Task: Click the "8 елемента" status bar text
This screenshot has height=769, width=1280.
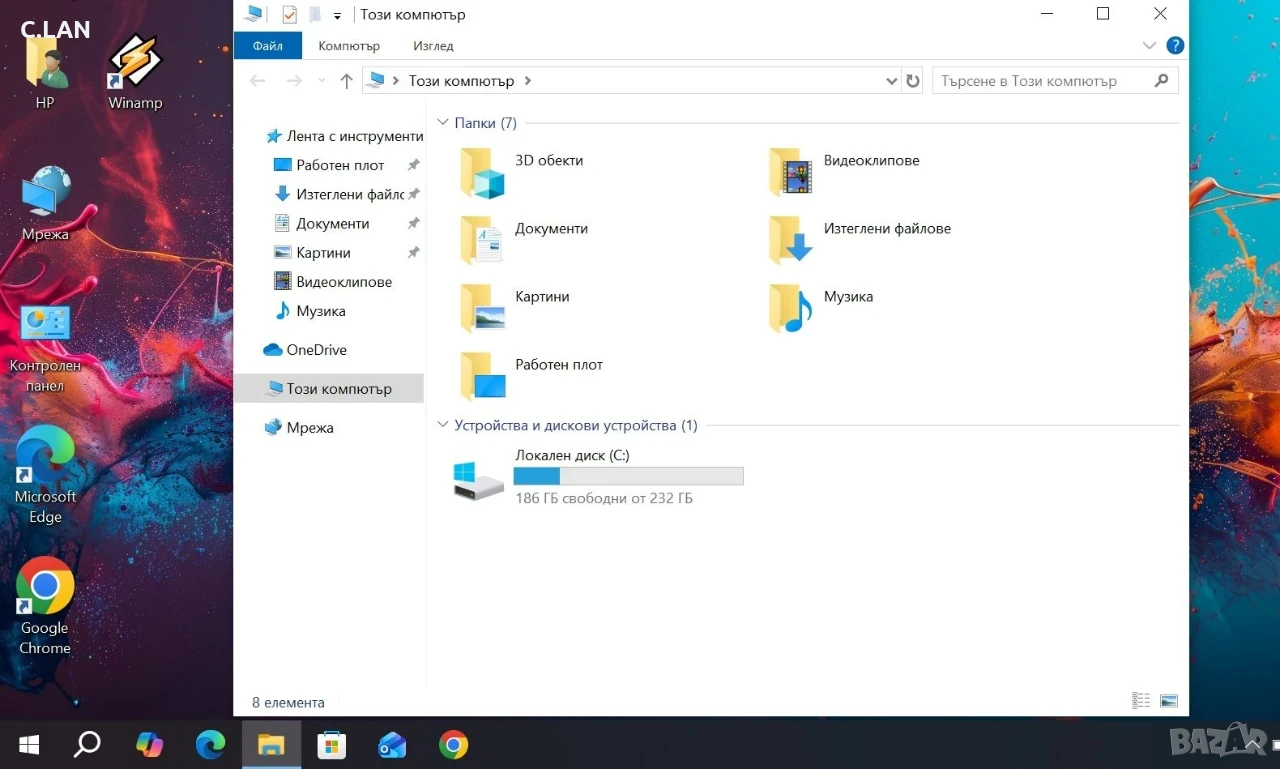Action: [288, 702]
